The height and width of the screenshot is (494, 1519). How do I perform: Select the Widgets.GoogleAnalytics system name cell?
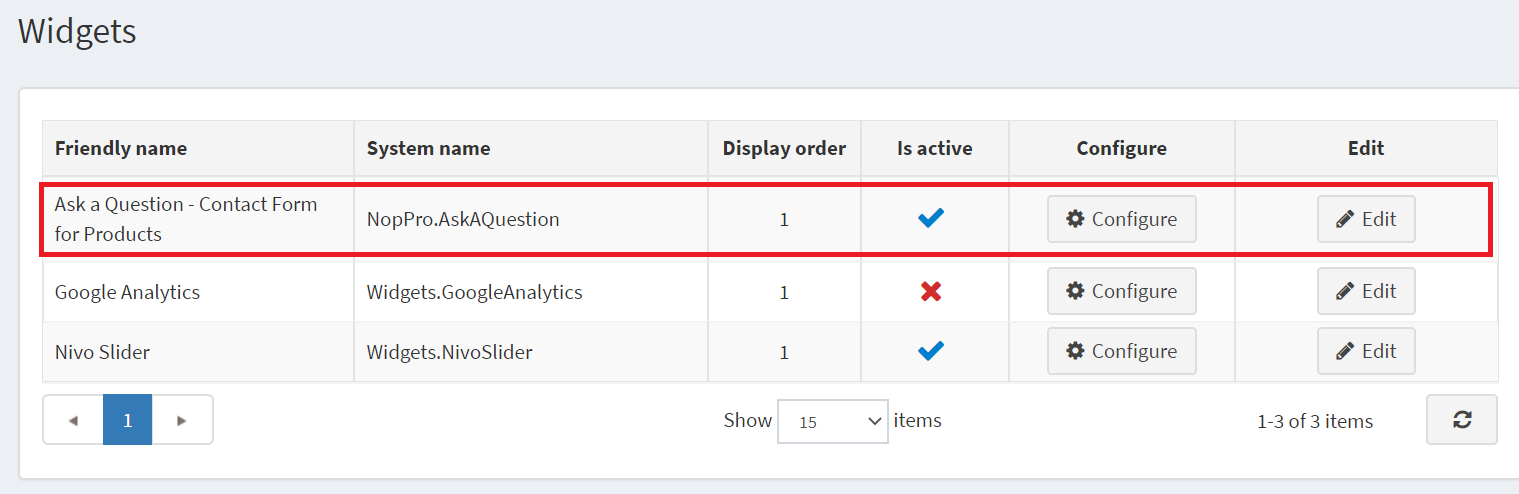click(x=531, y=292)
